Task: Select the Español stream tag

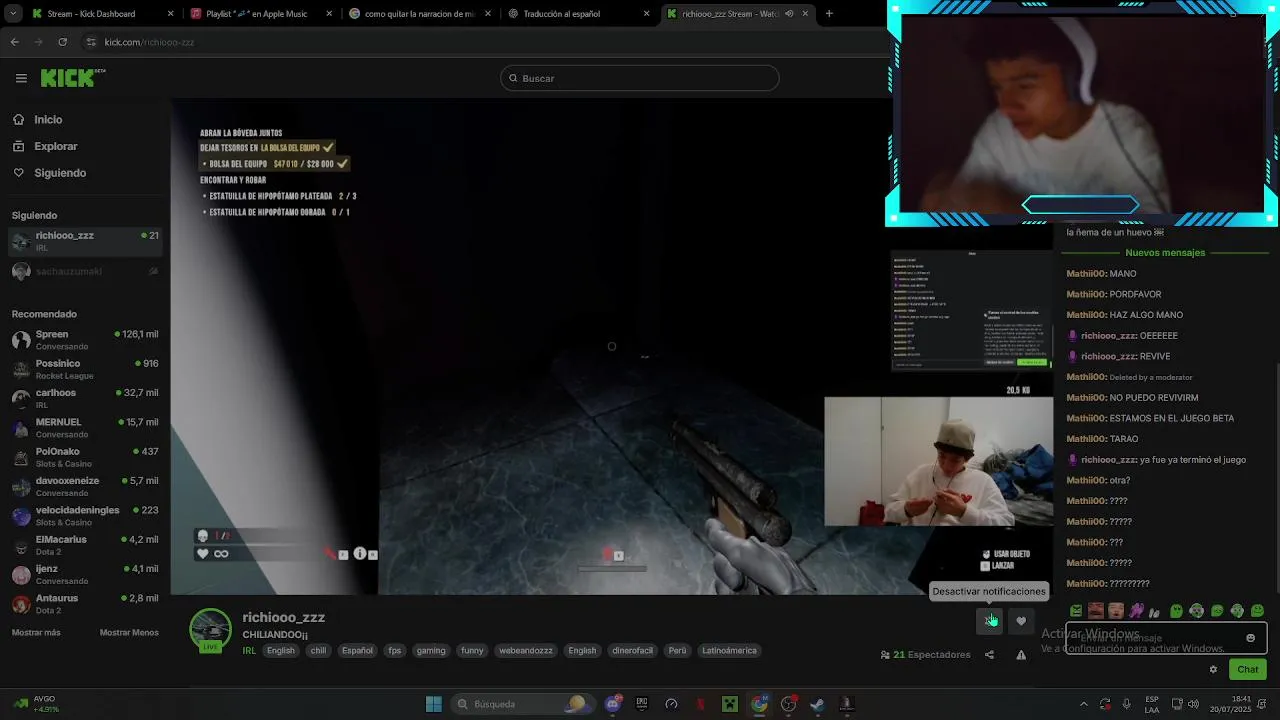Action: 357,651
